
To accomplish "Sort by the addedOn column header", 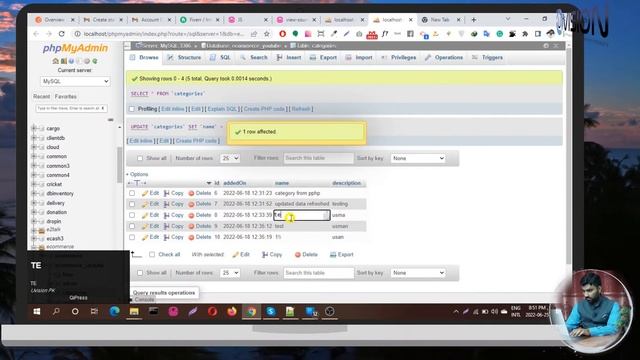I will tap(235, 183).
